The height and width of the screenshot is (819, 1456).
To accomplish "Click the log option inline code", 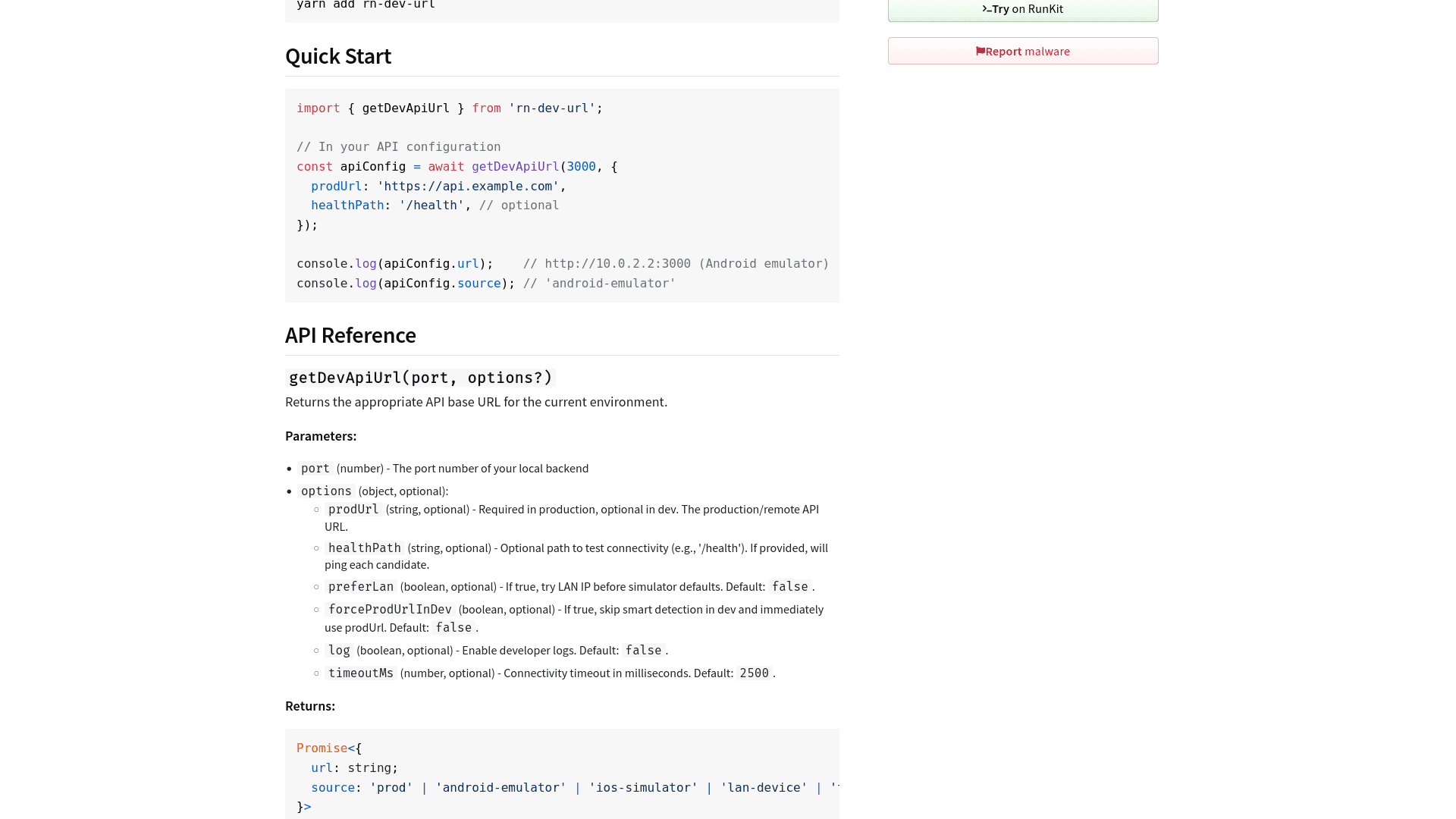I will 339,650.
